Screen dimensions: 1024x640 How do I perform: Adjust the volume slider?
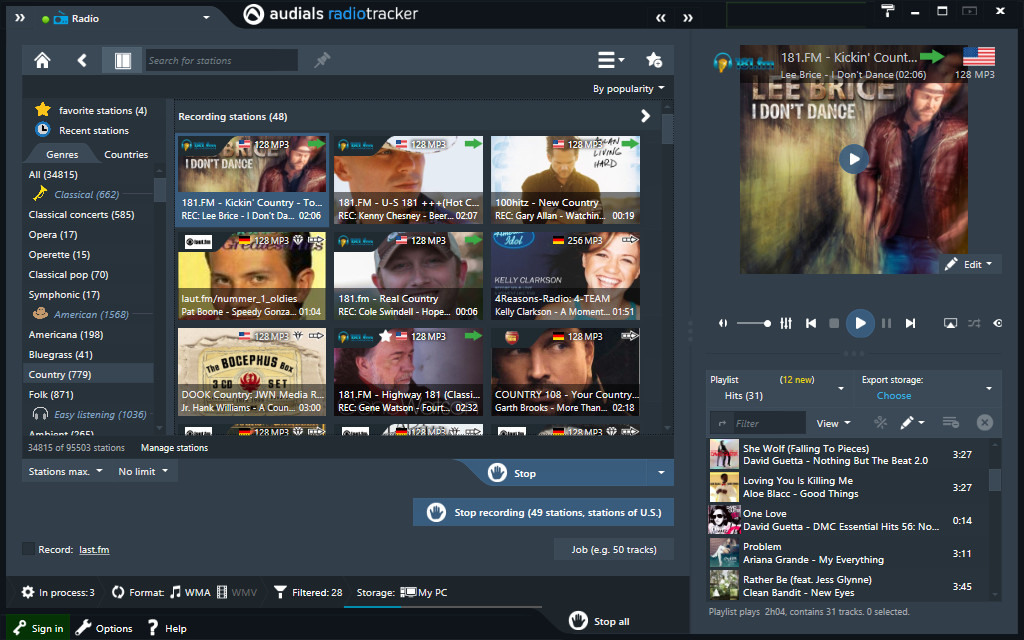[754, 323]
